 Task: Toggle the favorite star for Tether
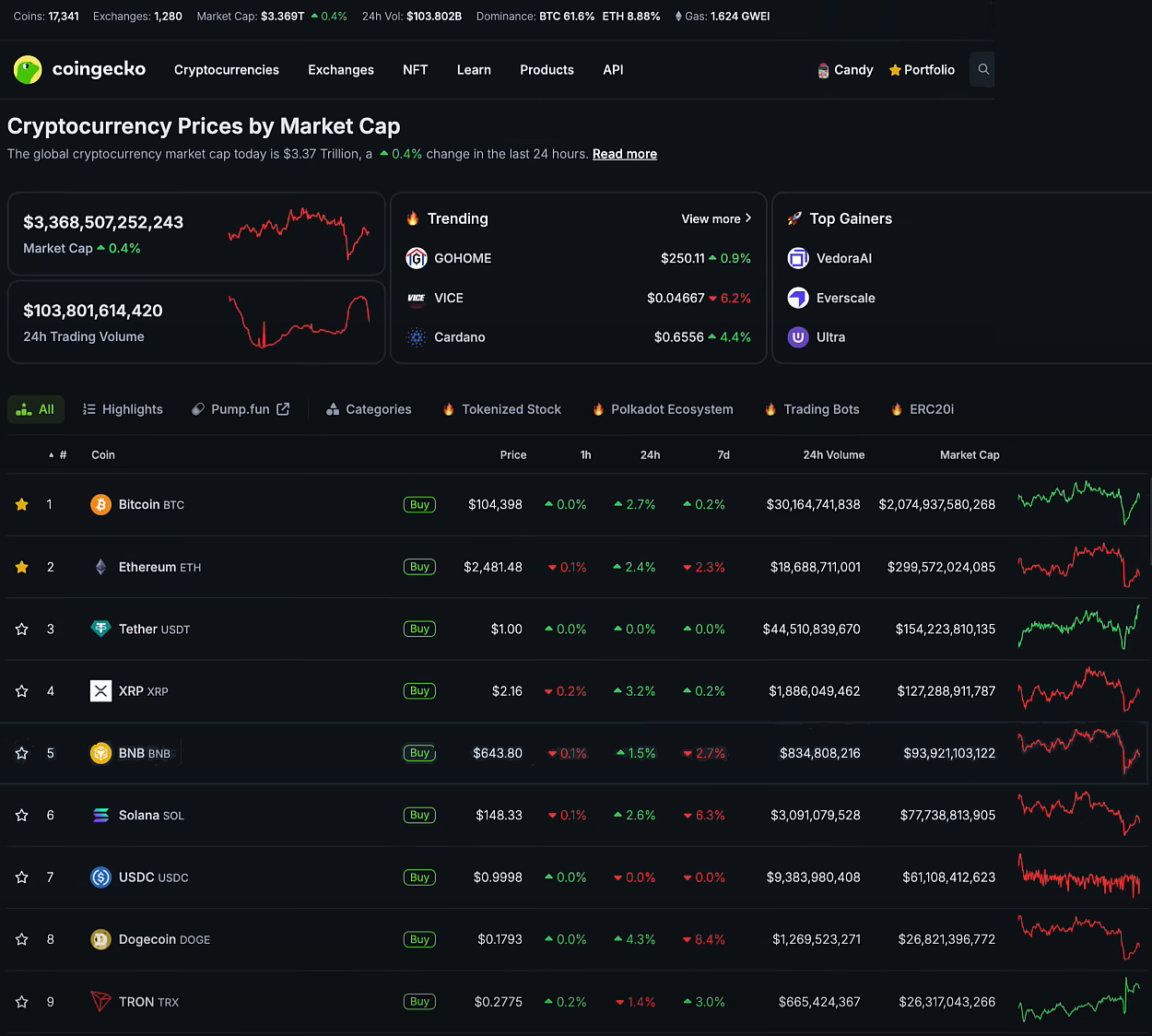click(x=22, y=630)
